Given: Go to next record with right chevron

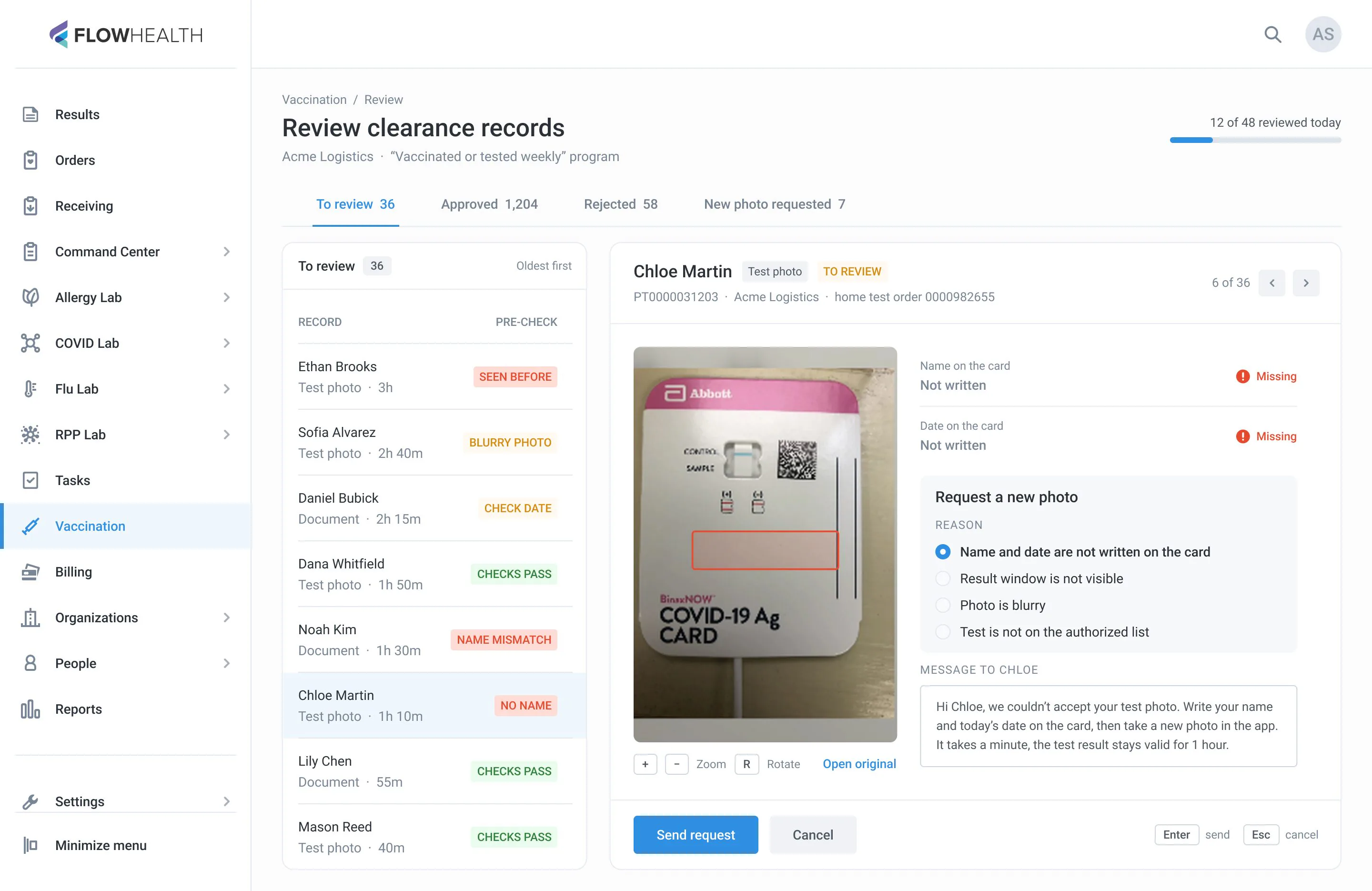Looking at the screenshot, I should pos(1306,283).
